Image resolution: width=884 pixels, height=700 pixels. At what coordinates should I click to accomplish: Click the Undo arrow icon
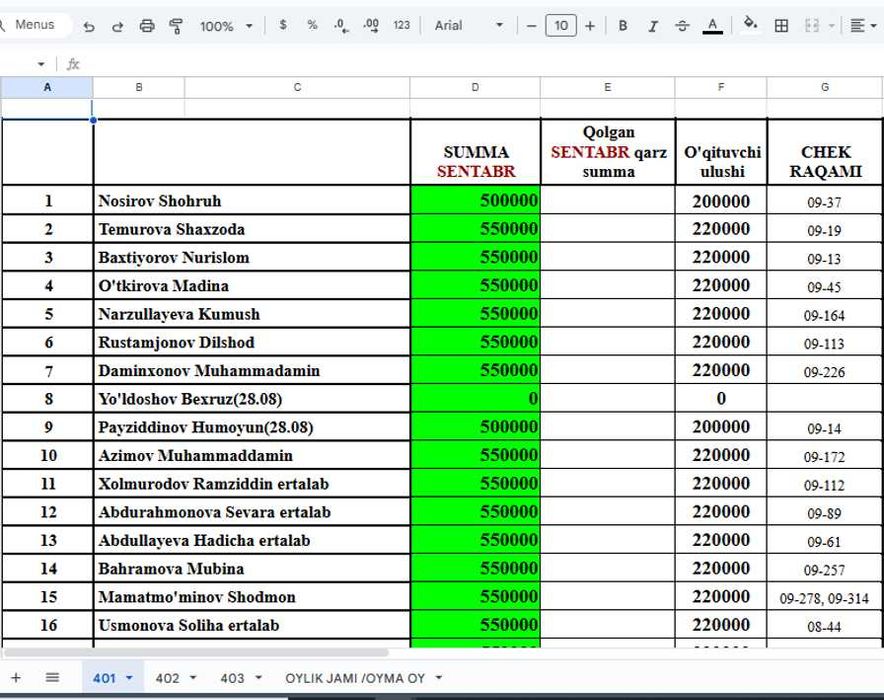89,26
